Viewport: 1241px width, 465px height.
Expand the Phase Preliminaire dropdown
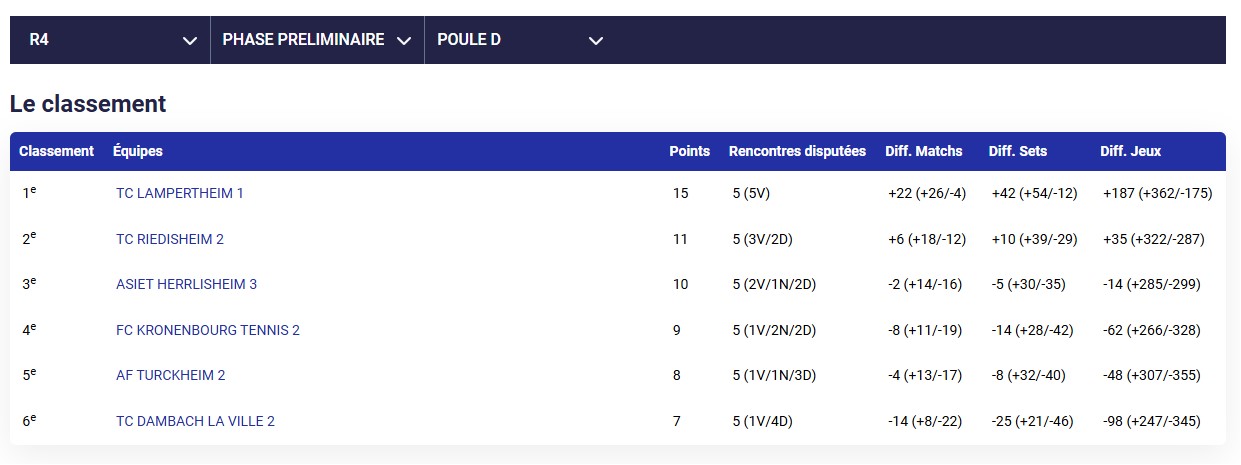point(317,40)
